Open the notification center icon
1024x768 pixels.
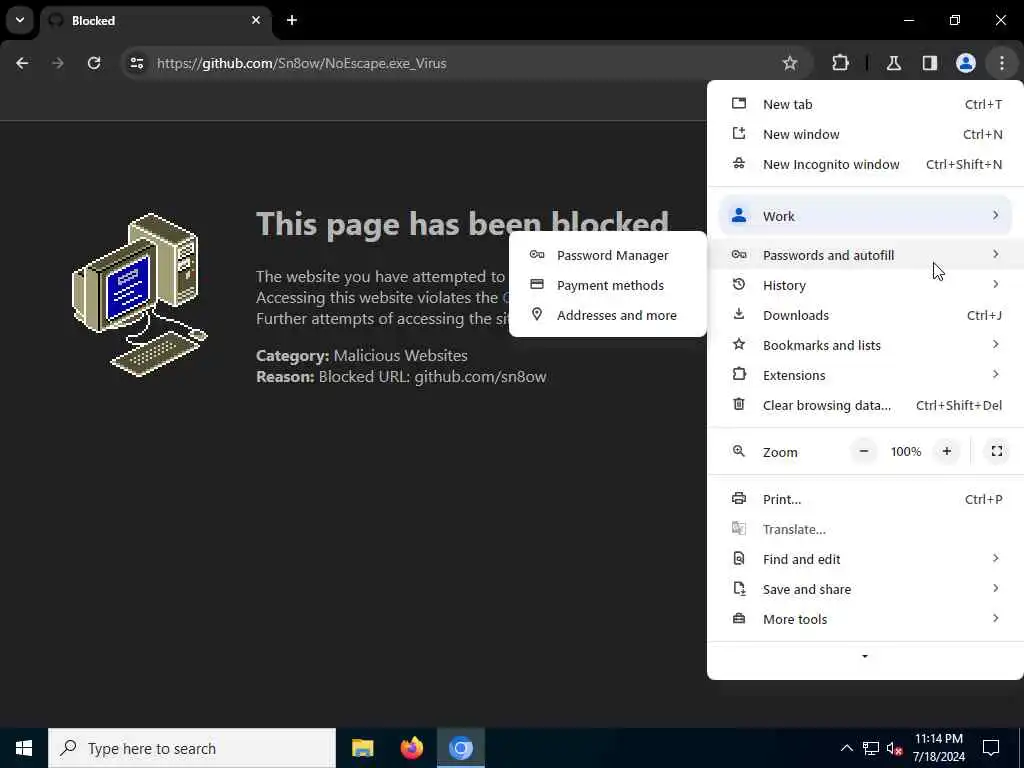point(991,748)
